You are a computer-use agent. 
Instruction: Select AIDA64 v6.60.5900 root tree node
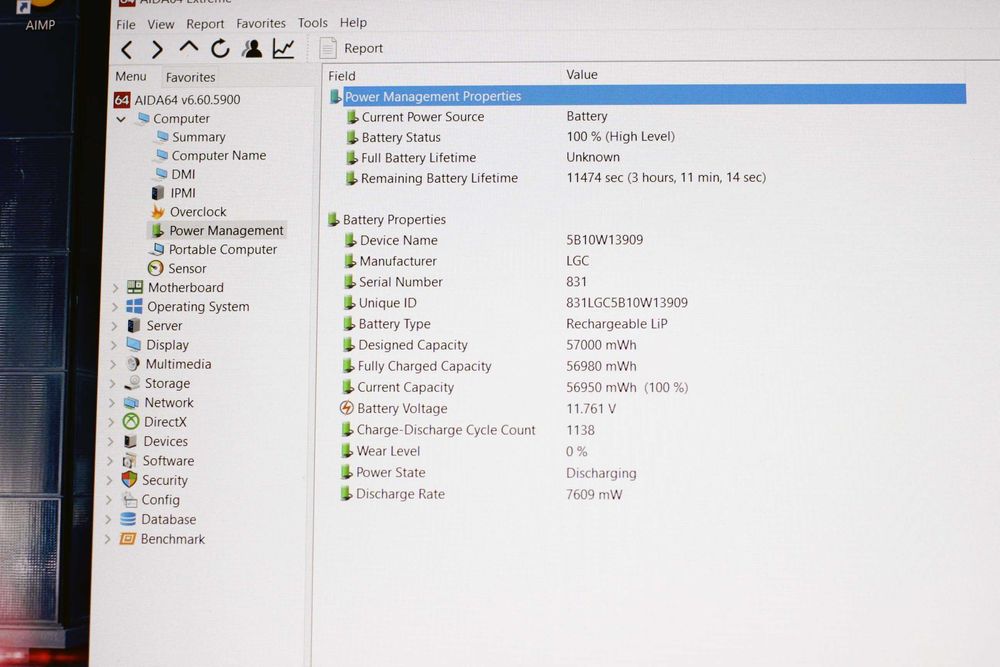click(x=177, y=100)
